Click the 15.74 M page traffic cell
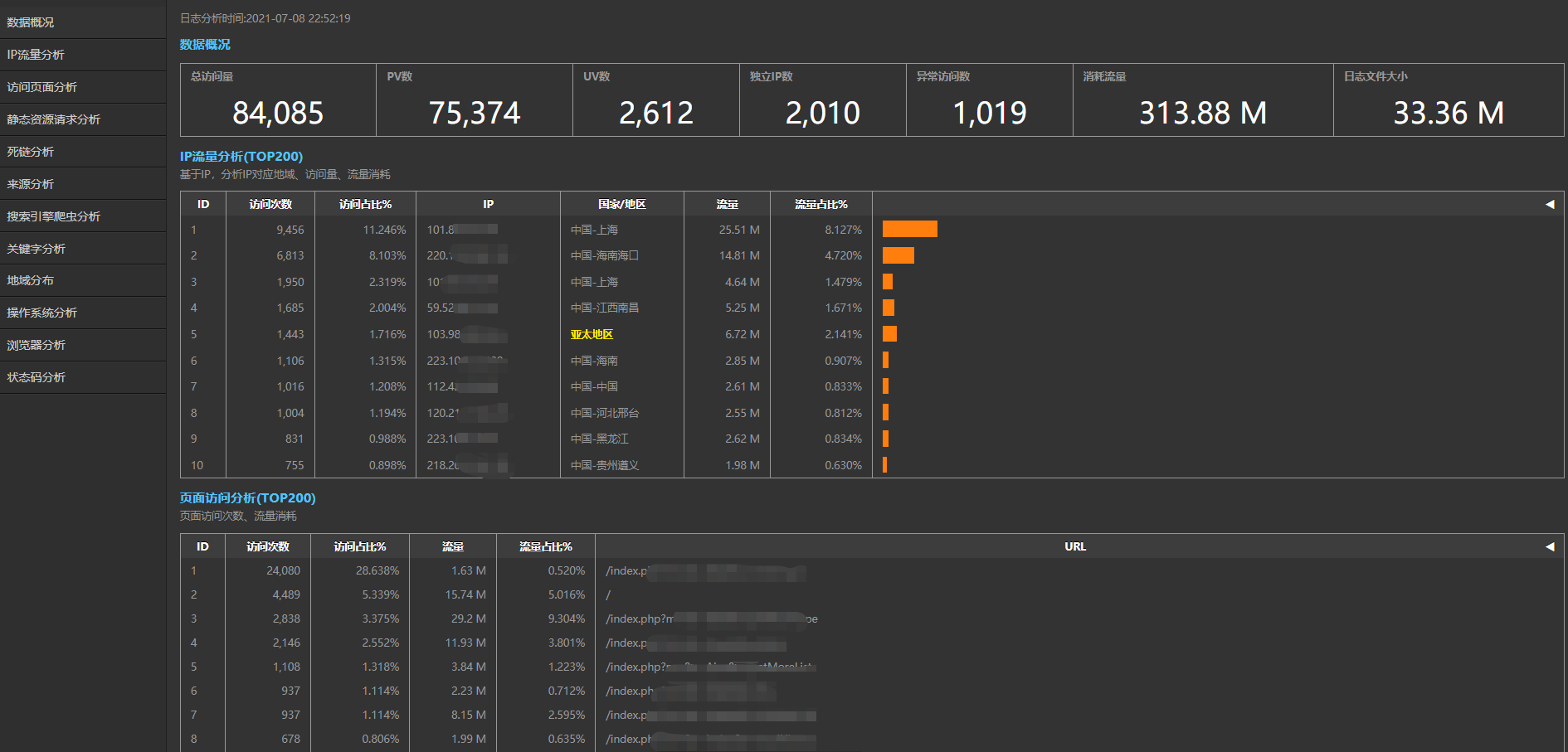The width and height of the screenshot is (1568, 752). pos(465,594)
